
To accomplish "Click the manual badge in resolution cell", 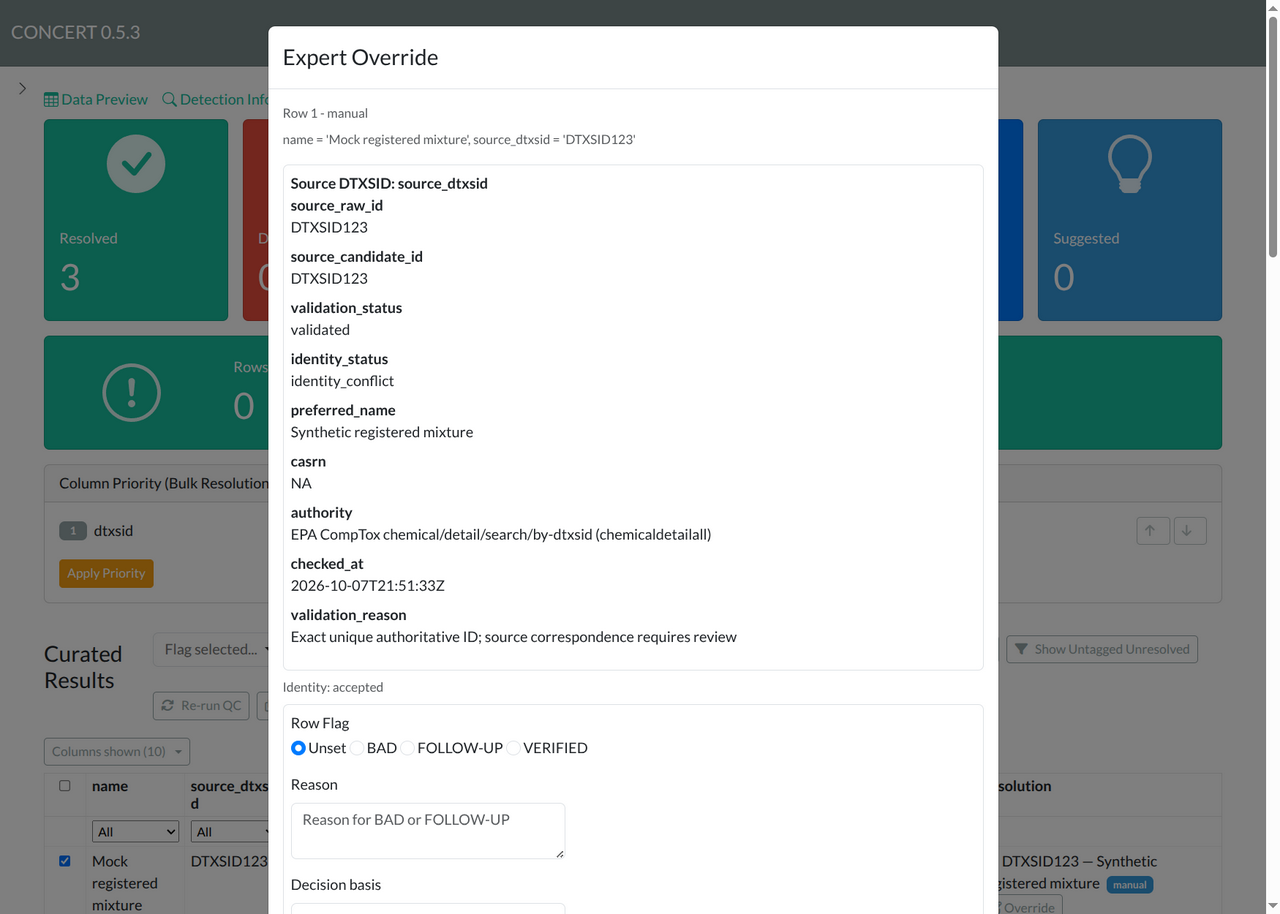I will point(1130,884).
